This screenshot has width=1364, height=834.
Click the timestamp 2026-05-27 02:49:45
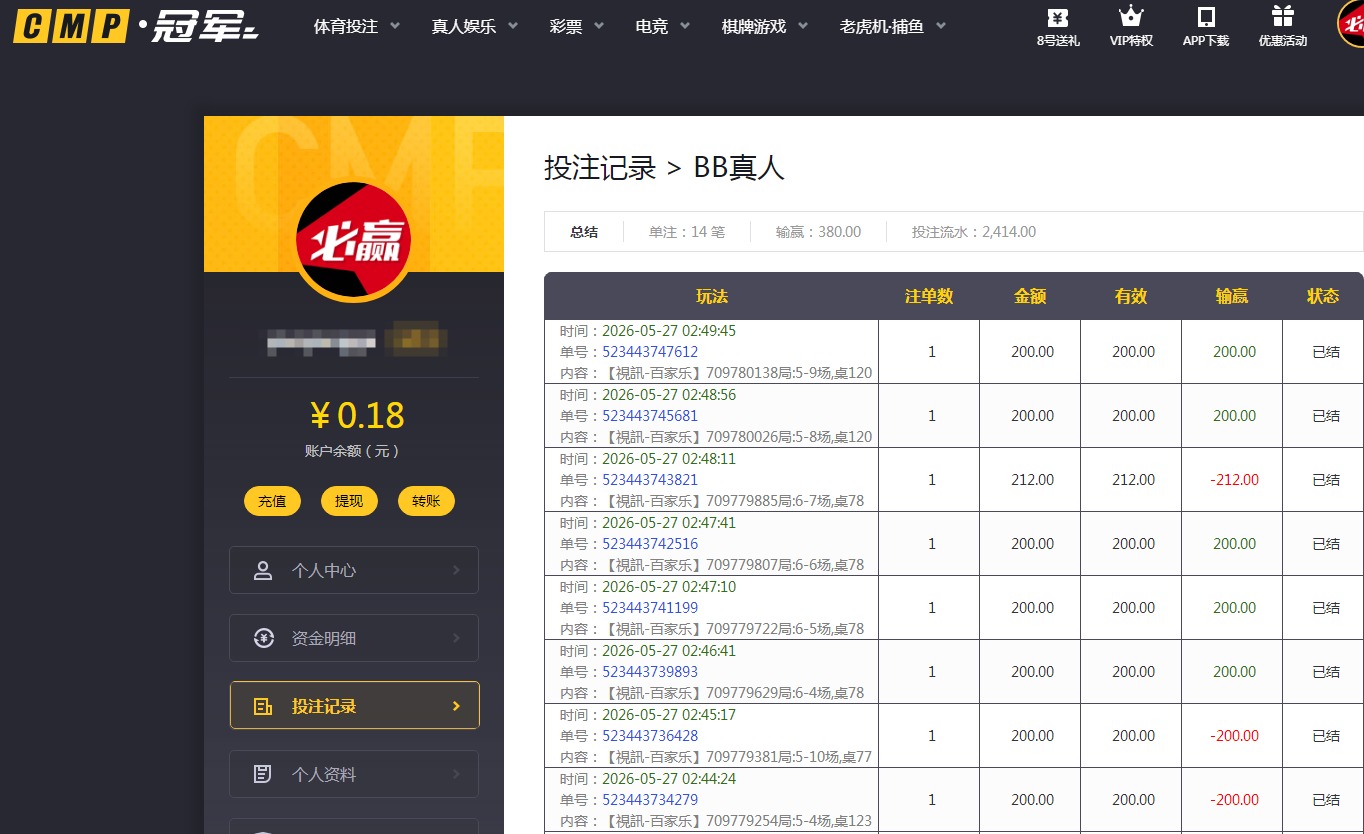[669, 331]
